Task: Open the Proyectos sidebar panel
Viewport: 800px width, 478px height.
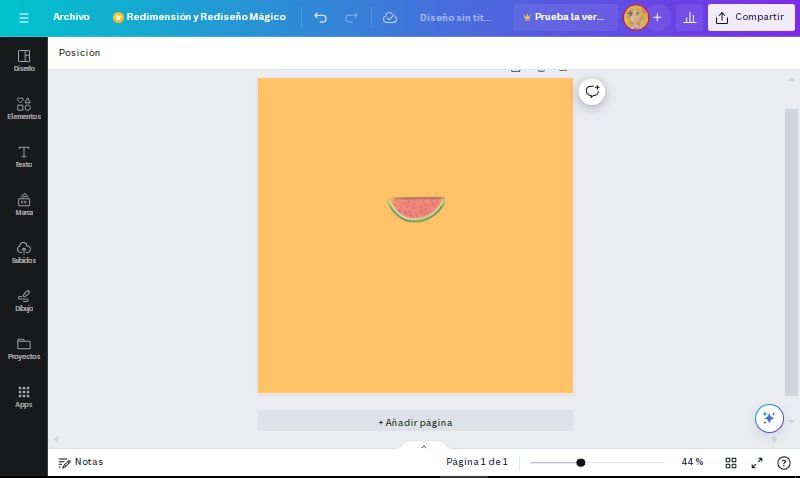Action: point(24,349)
